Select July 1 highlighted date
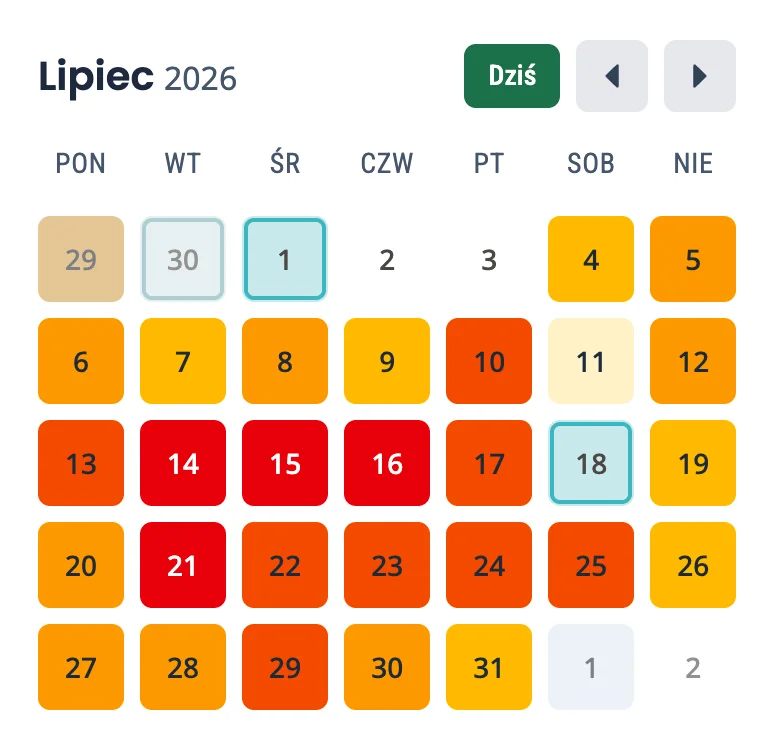Screen dimensions: 774x738 tap(285, 259)
